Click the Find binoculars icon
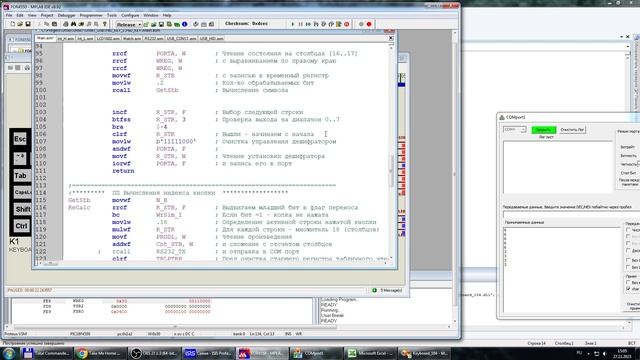Screen dimensions: 640x360 (x=73, y=24)
